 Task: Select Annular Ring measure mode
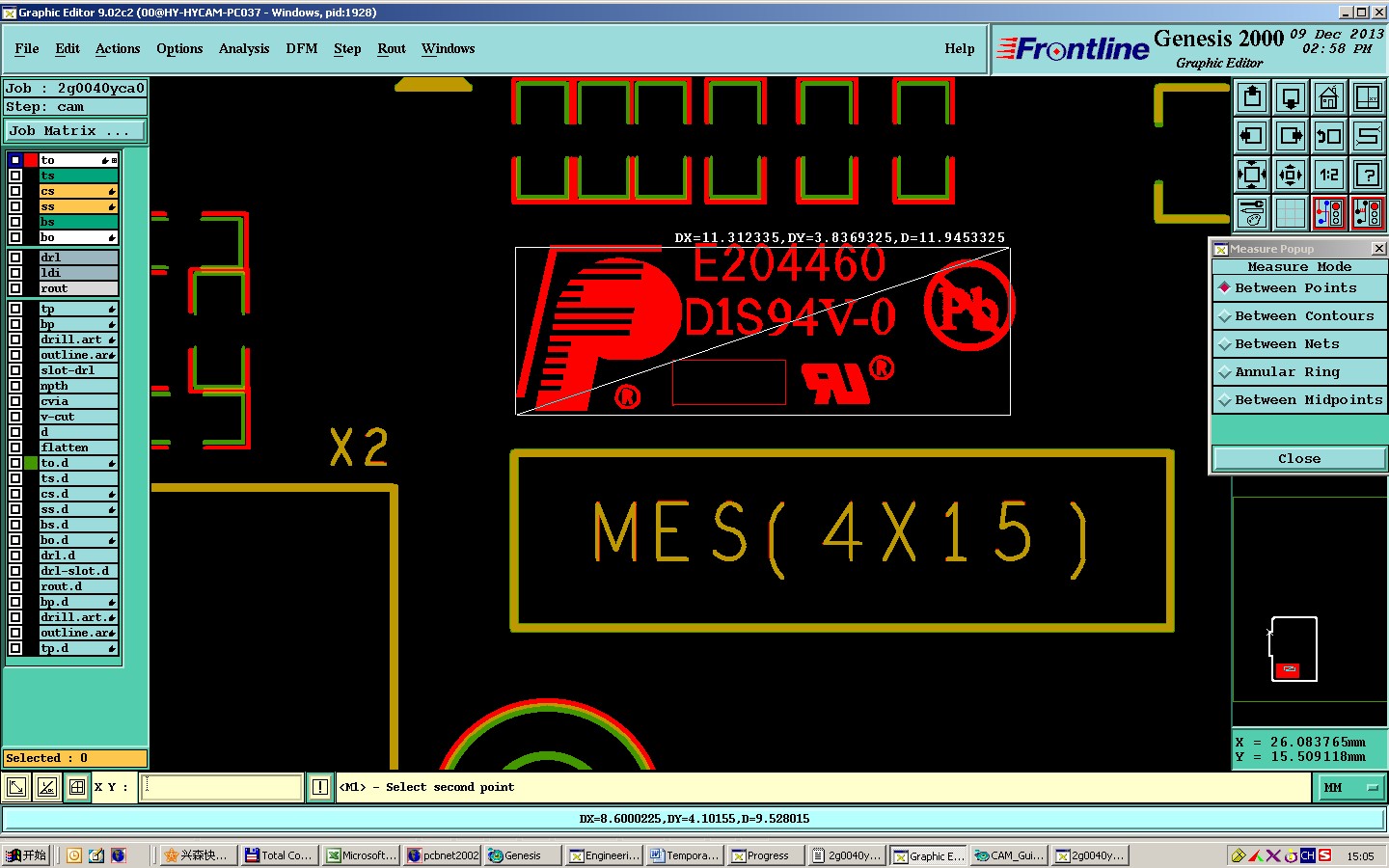point(1299,371)
